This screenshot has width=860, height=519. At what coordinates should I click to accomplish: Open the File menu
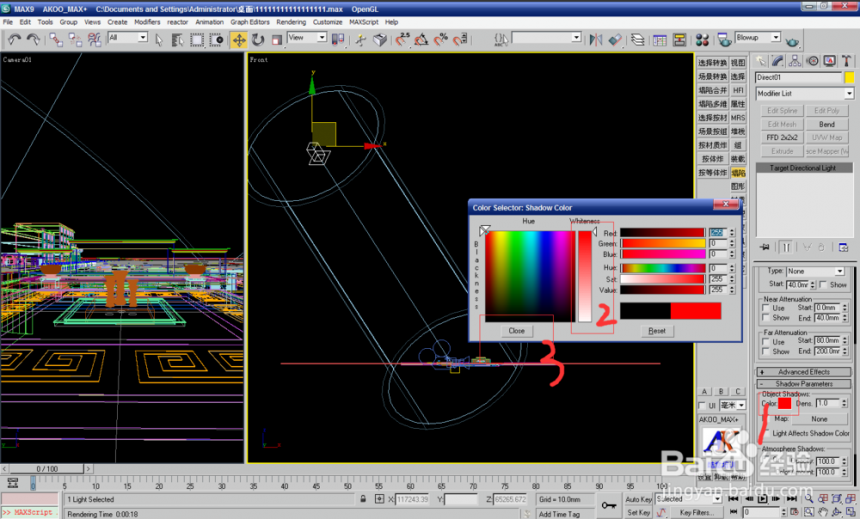click(8, 22)
